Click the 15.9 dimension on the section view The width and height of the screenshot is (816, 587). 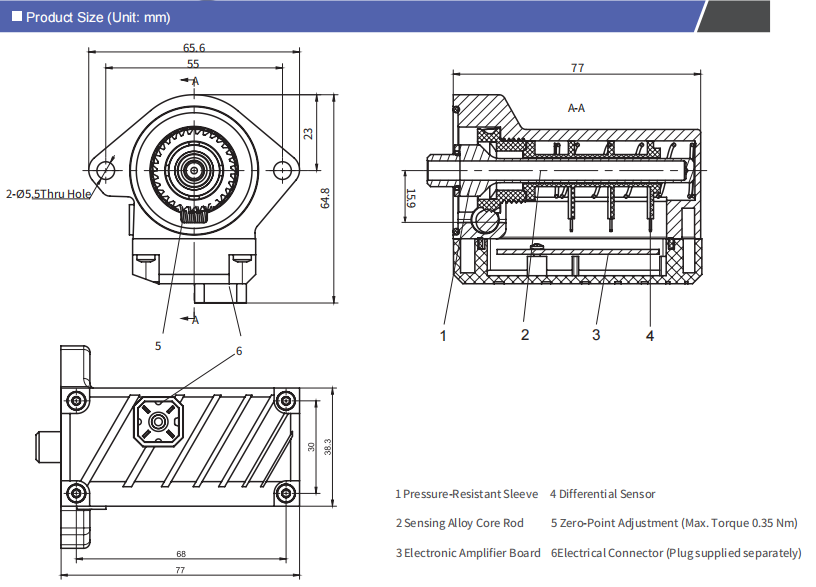410,196
